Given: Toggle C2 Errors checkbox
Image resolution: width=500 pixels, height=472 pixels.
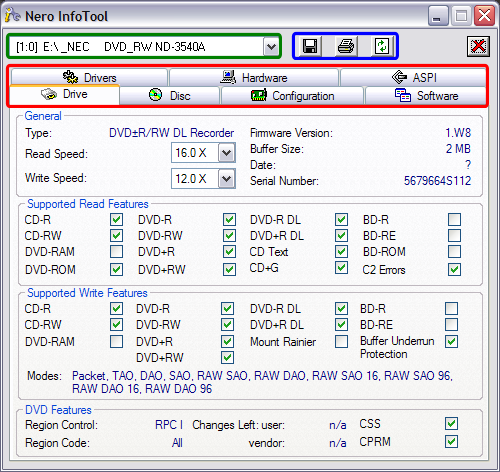Looking at the screenshot, I should 455,270.
